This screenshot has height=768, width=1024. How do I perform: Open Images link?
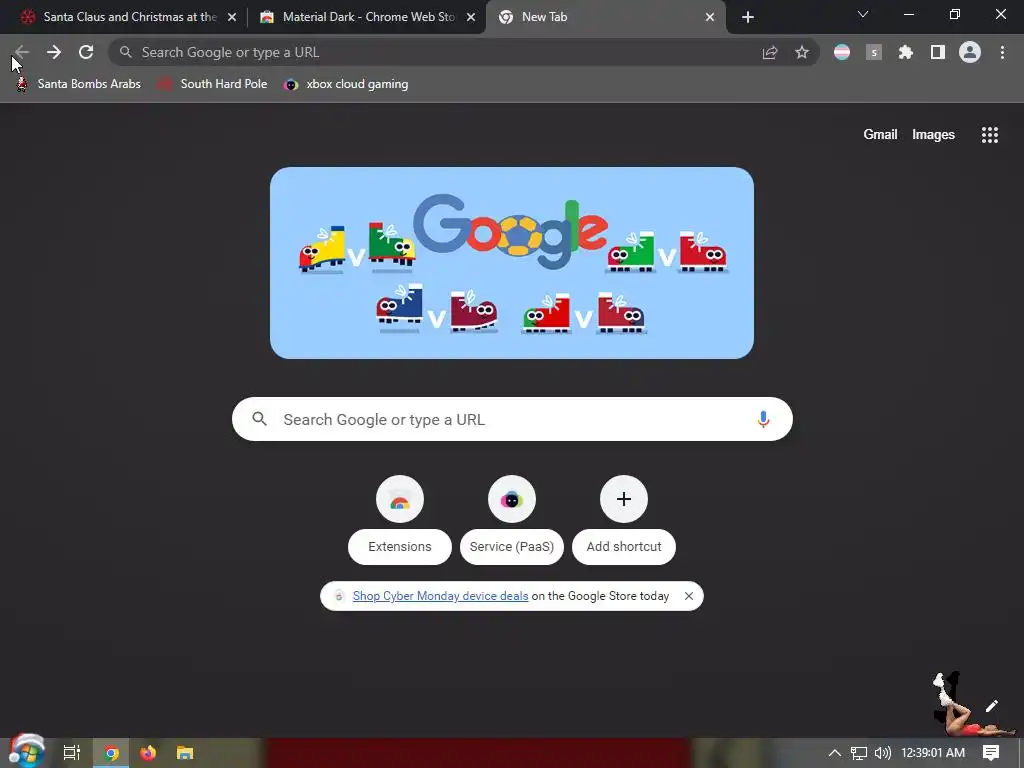[933, 135]
